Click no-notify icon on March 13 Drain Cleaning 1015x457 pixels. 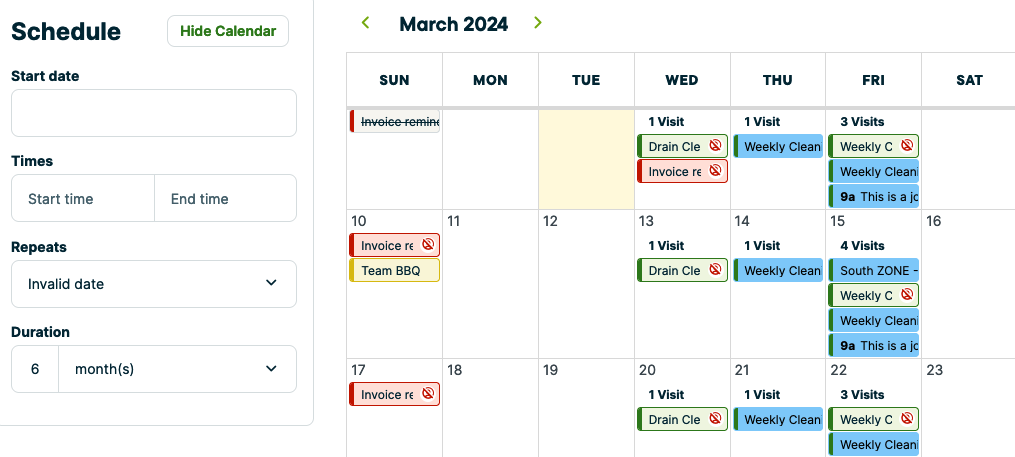pos(716,270)
